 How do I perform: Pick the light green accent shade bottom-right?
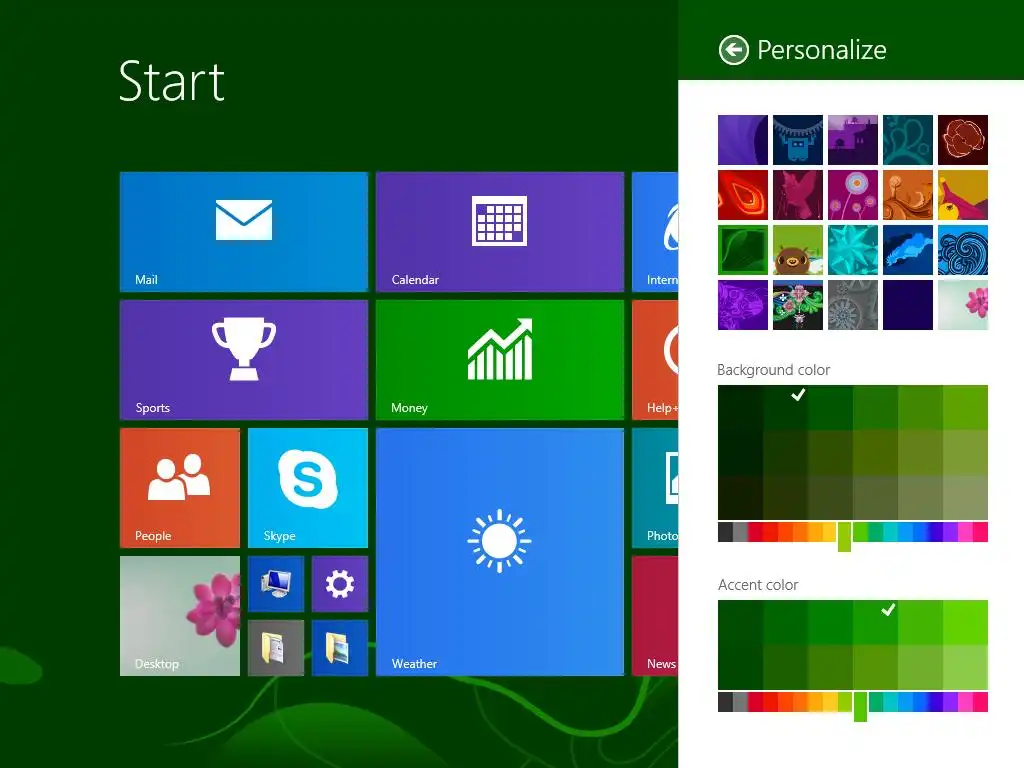(965, 667)
